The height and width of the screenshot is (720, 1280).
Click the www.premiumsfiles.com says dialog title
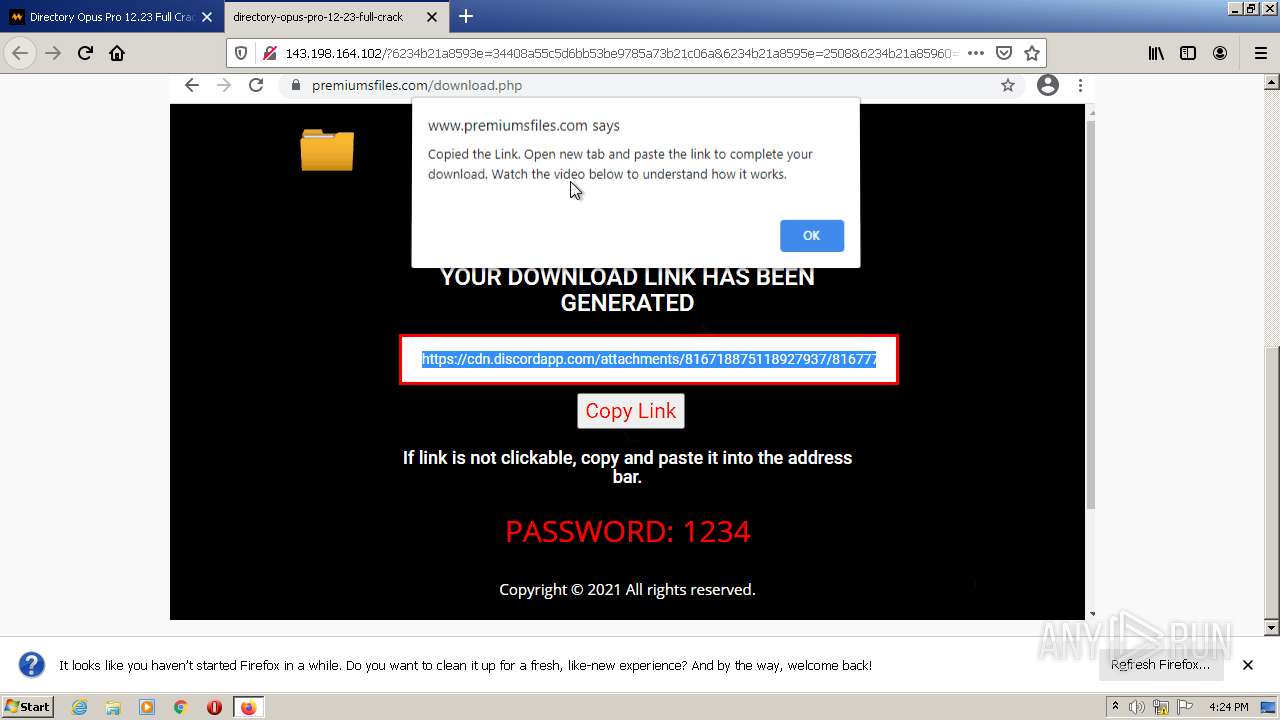524,125
